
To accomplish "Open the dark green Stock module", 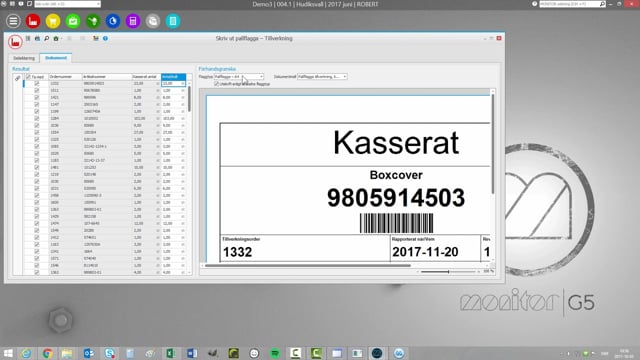I will click(x=93, y=21).
